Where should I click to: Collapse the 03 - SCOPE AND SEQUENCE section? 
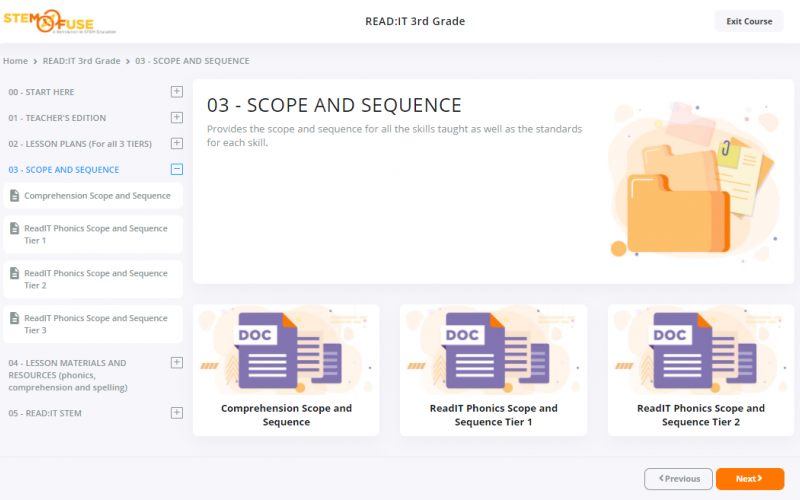177,170
